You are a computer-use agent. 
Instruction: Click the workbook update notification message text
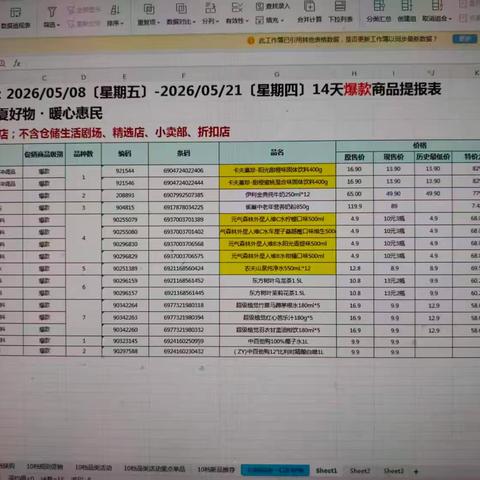(347, 40)
